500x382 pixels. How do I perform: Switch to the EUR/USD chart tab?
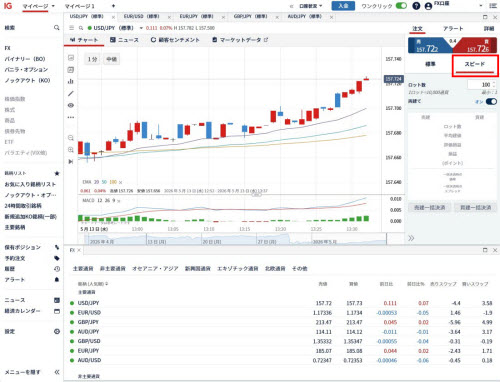click(x=142, y=16)
